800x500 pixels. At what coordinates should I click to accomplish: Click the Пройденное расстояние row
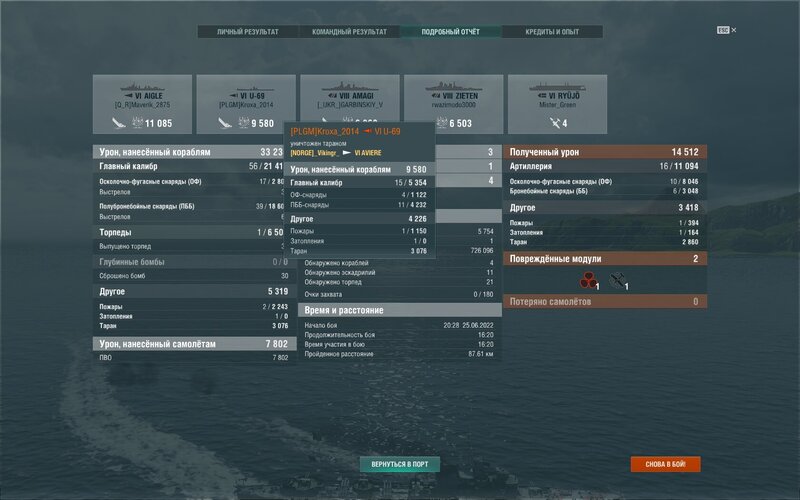[x=399, y=354]
